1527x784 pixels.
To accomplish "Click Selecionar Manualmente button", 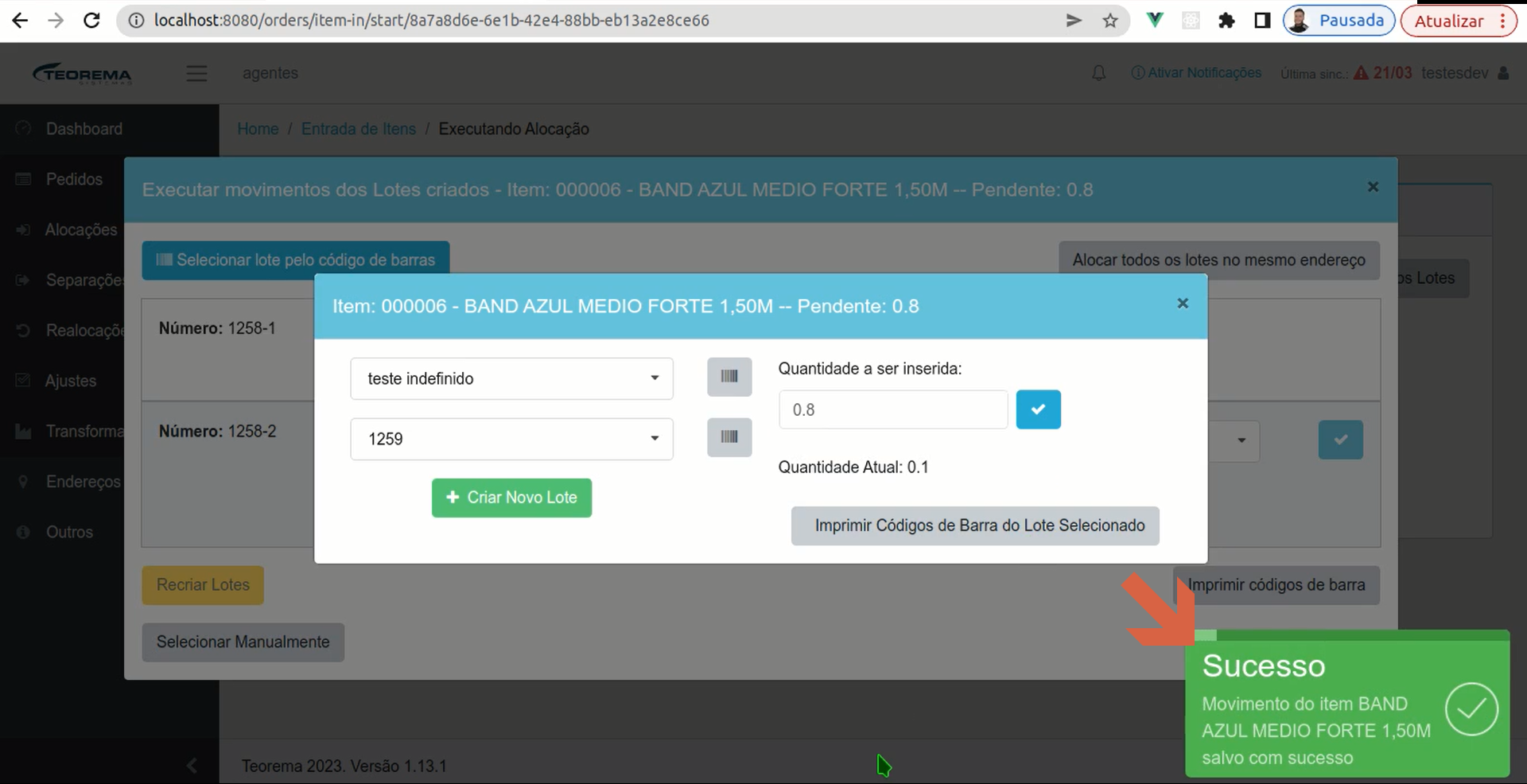I will 243,642.
